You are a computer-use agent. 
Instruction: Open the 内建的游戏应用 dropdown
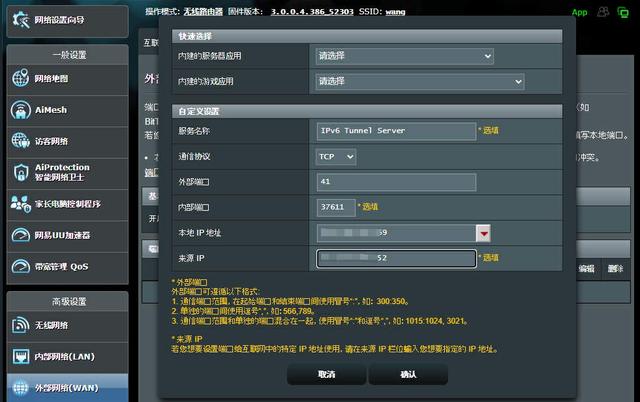click(x=420, y=81)
